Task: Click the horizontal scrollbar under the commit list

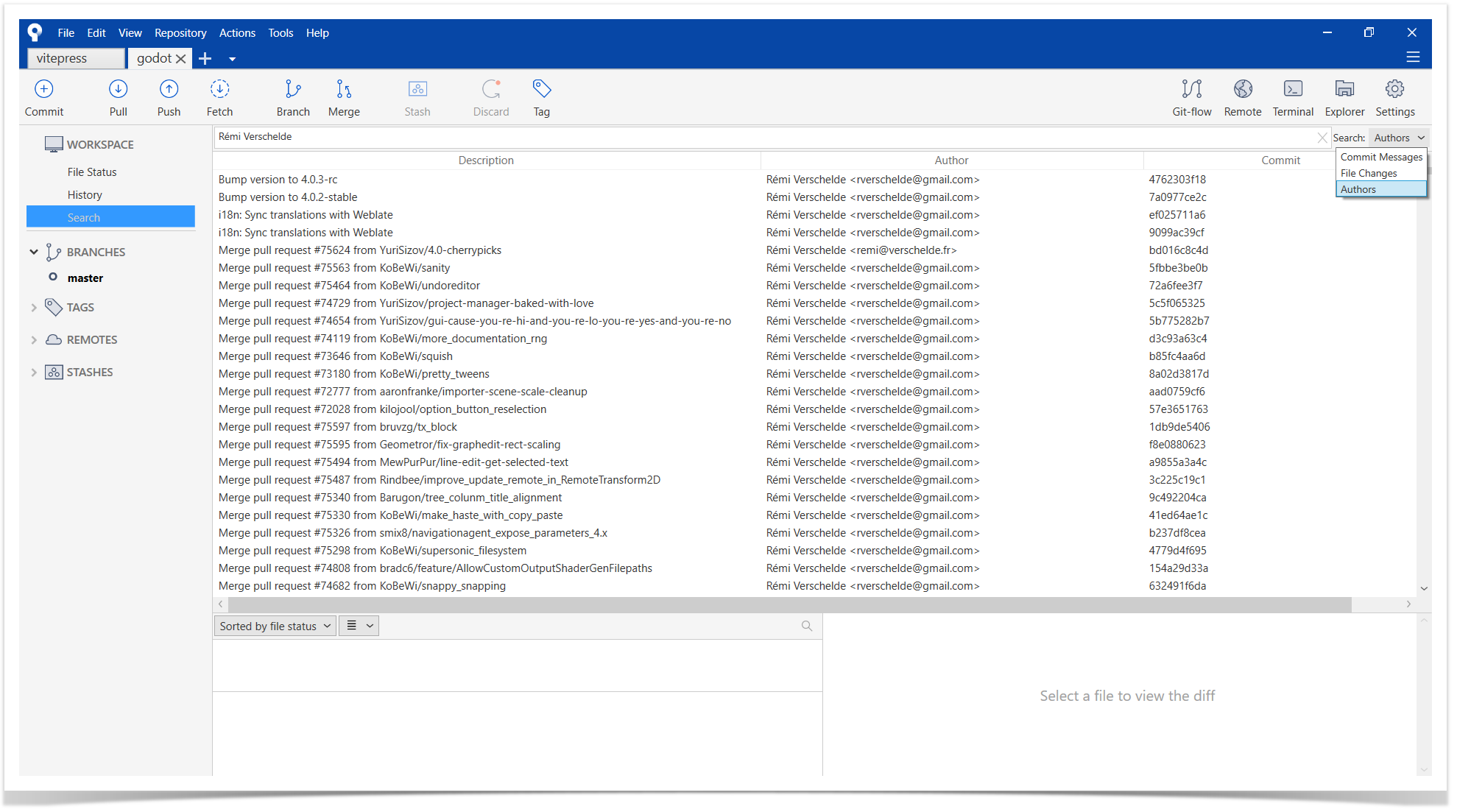Action: tap(789, 604)
